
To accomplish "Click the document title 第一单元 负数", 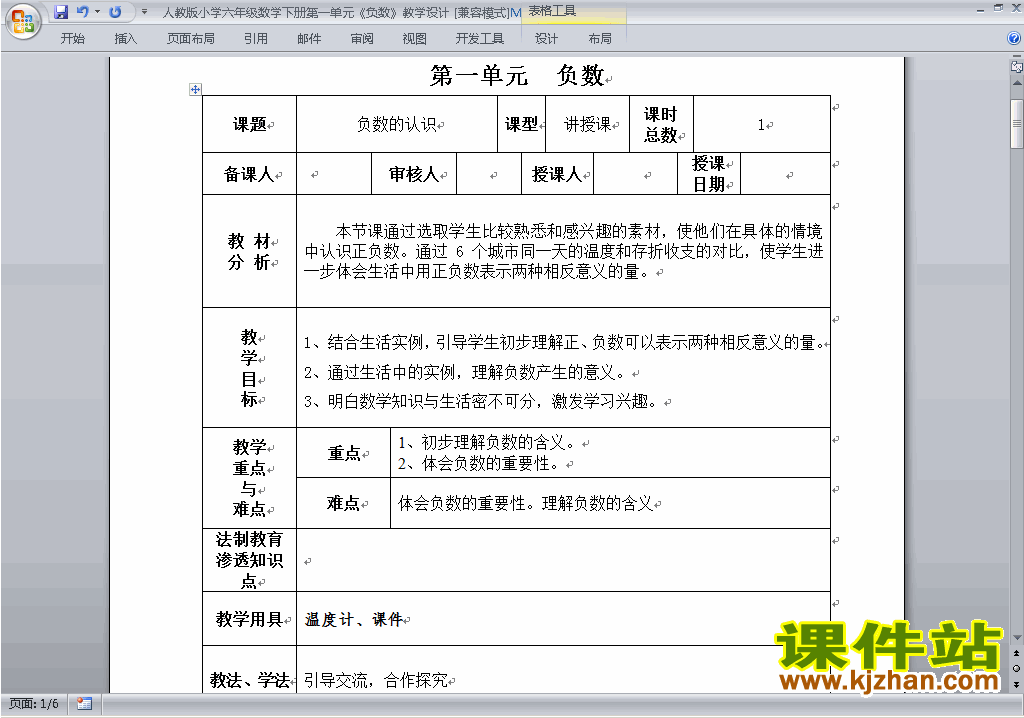I will click(519, 76).
